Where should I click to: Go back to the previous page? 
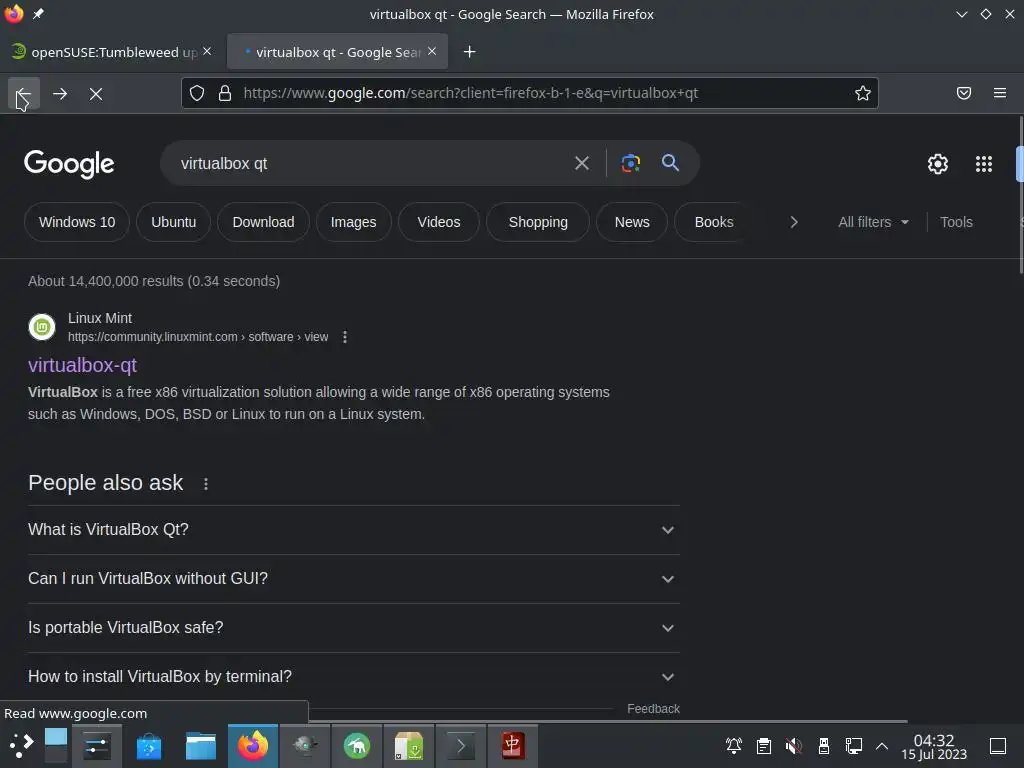(24, 94)
